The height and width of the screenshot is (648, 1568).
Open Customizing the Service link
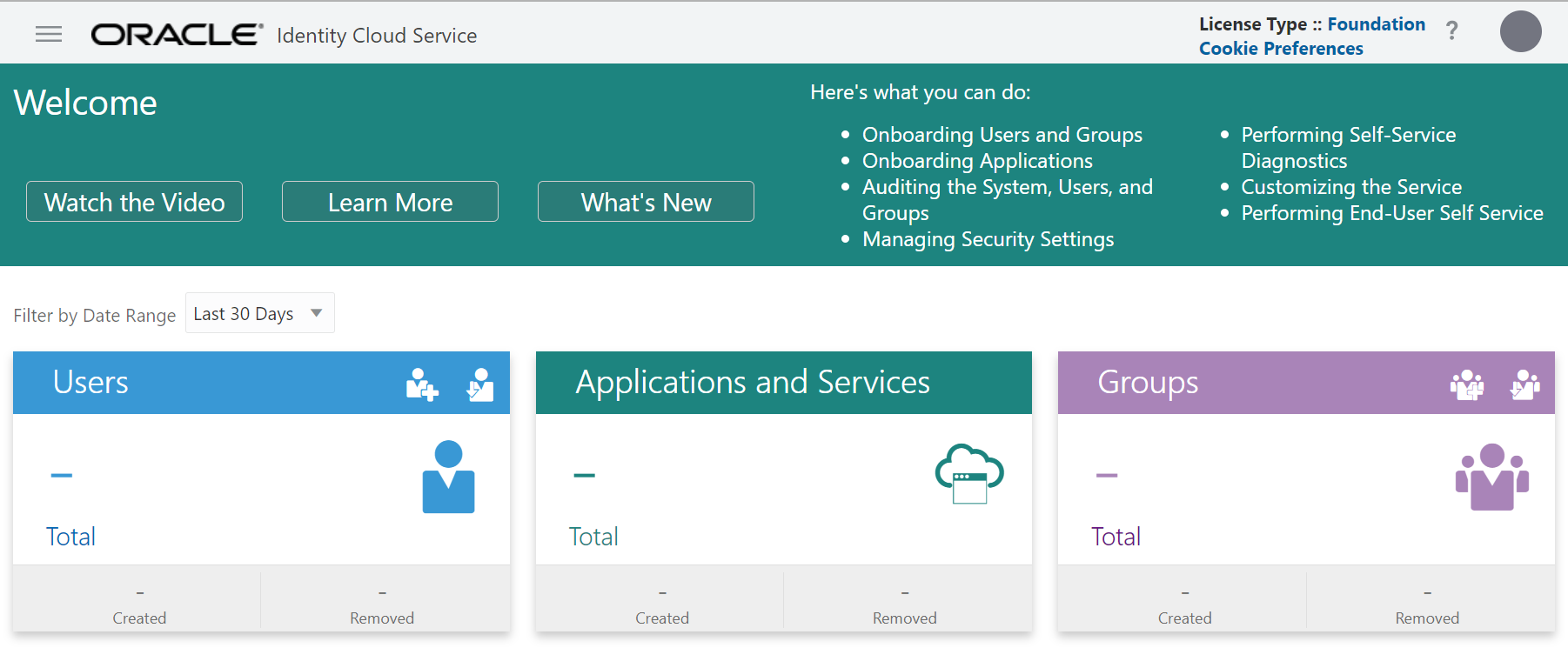(1351, 187)
